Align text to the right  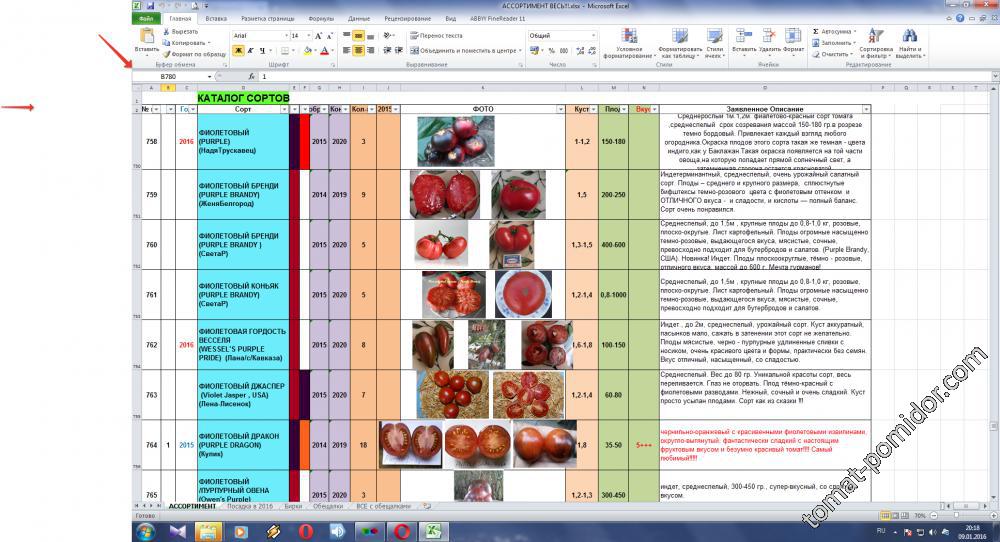point(370,50)
